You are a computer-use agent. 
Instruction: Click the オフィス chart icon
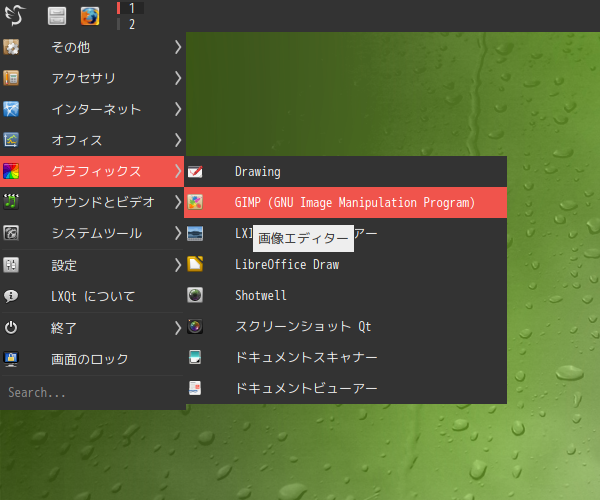pos(11,140)
